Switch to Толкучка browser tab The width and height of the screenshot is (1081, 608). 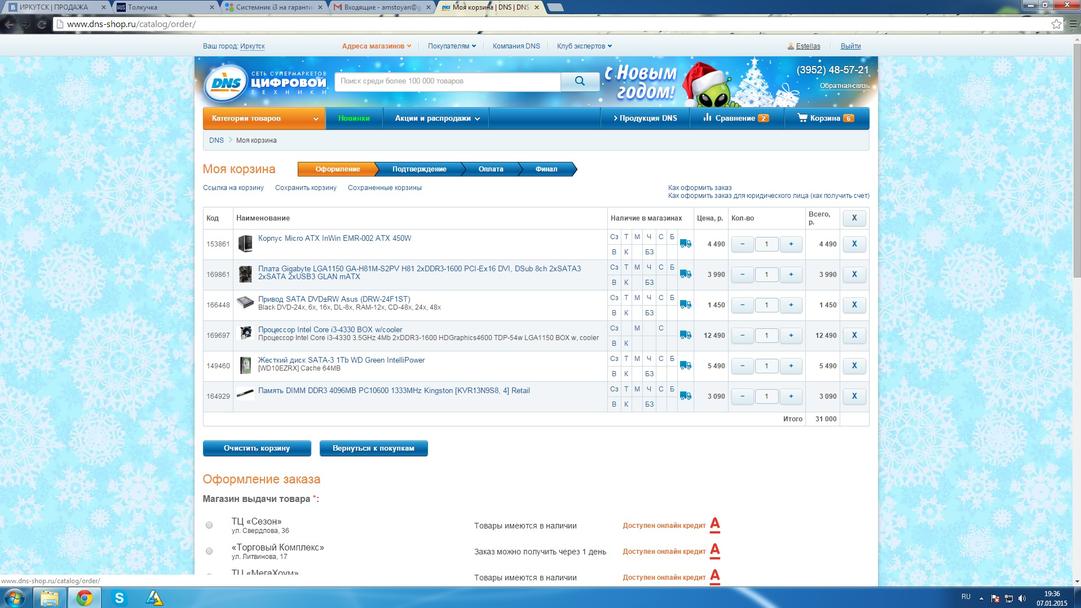164,7
